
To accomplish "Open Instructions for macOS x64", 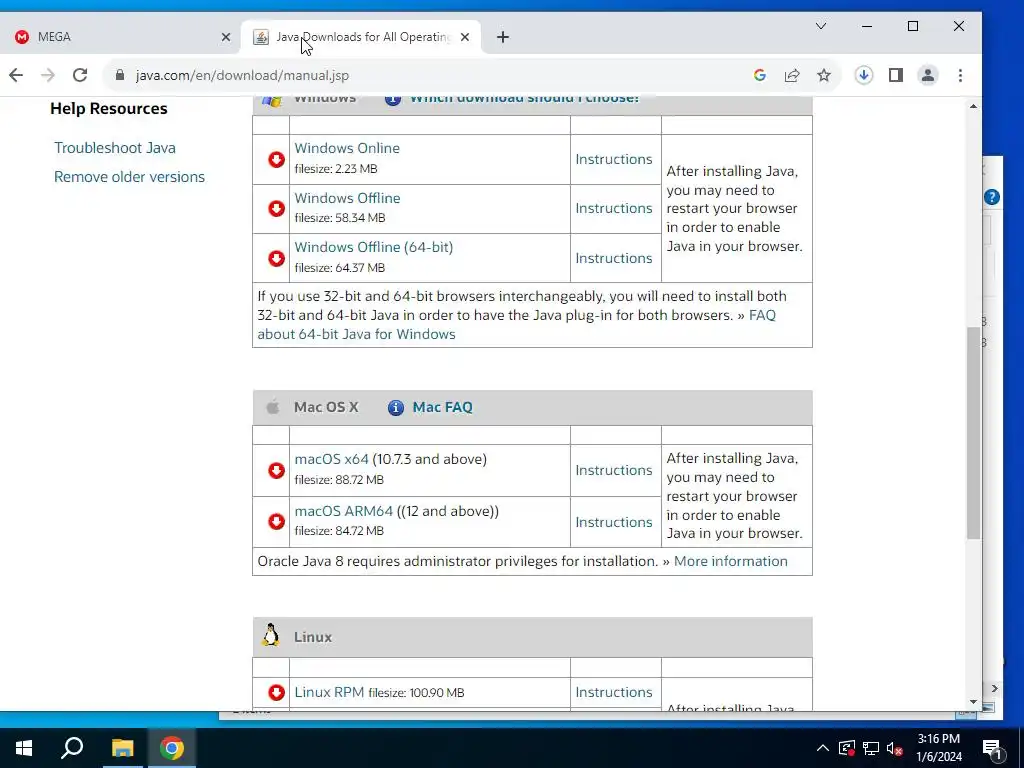I will click(614, 470).
